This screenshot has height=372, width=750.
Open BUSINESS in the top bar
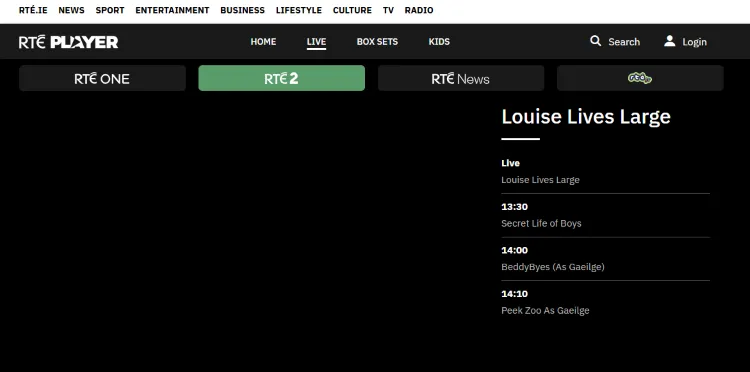pos(243,10)
